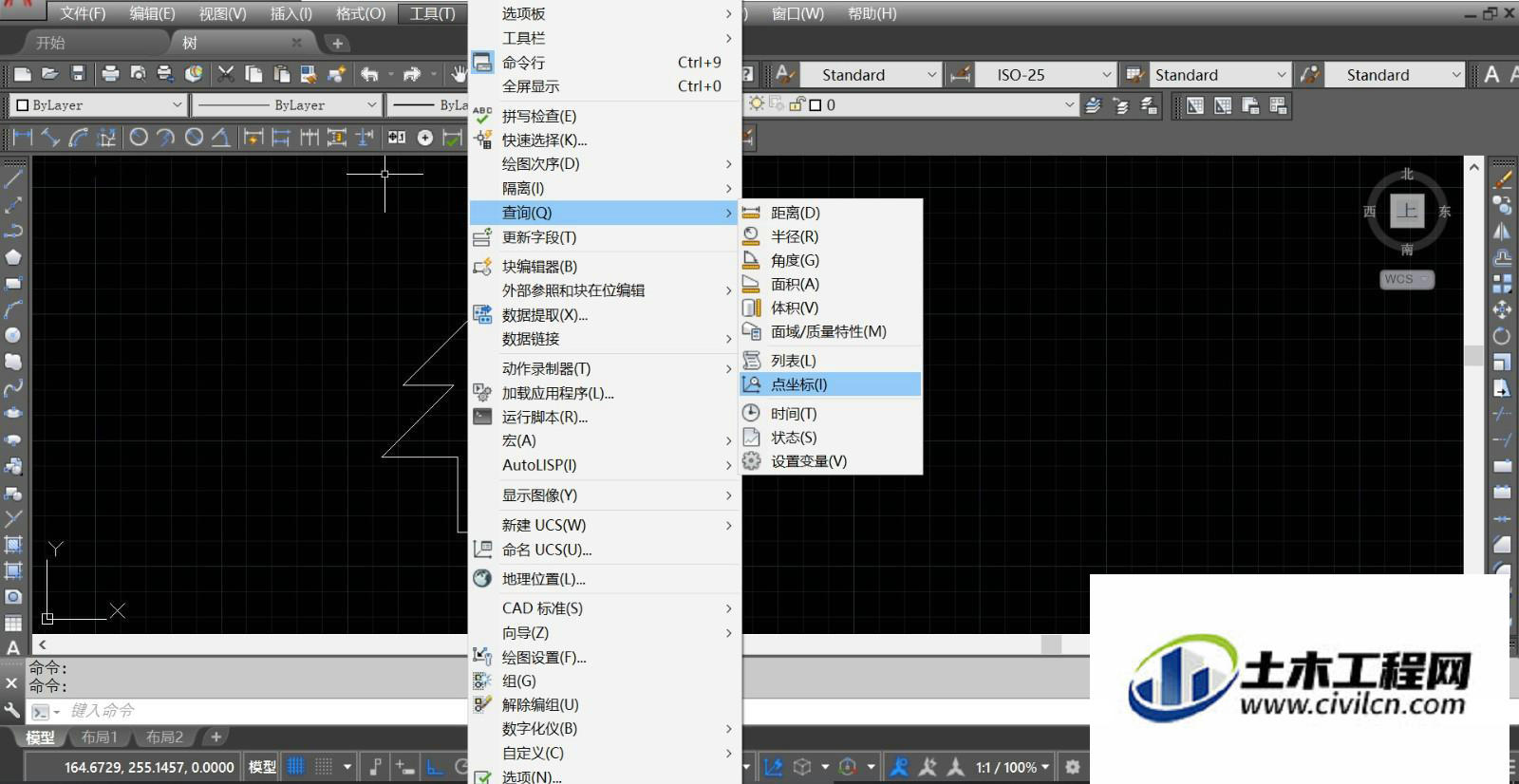This screenshot has width=1519, height=784.
Task: Select the Spline draw tool
Action: pyautogui.click(x=13, y=387)
